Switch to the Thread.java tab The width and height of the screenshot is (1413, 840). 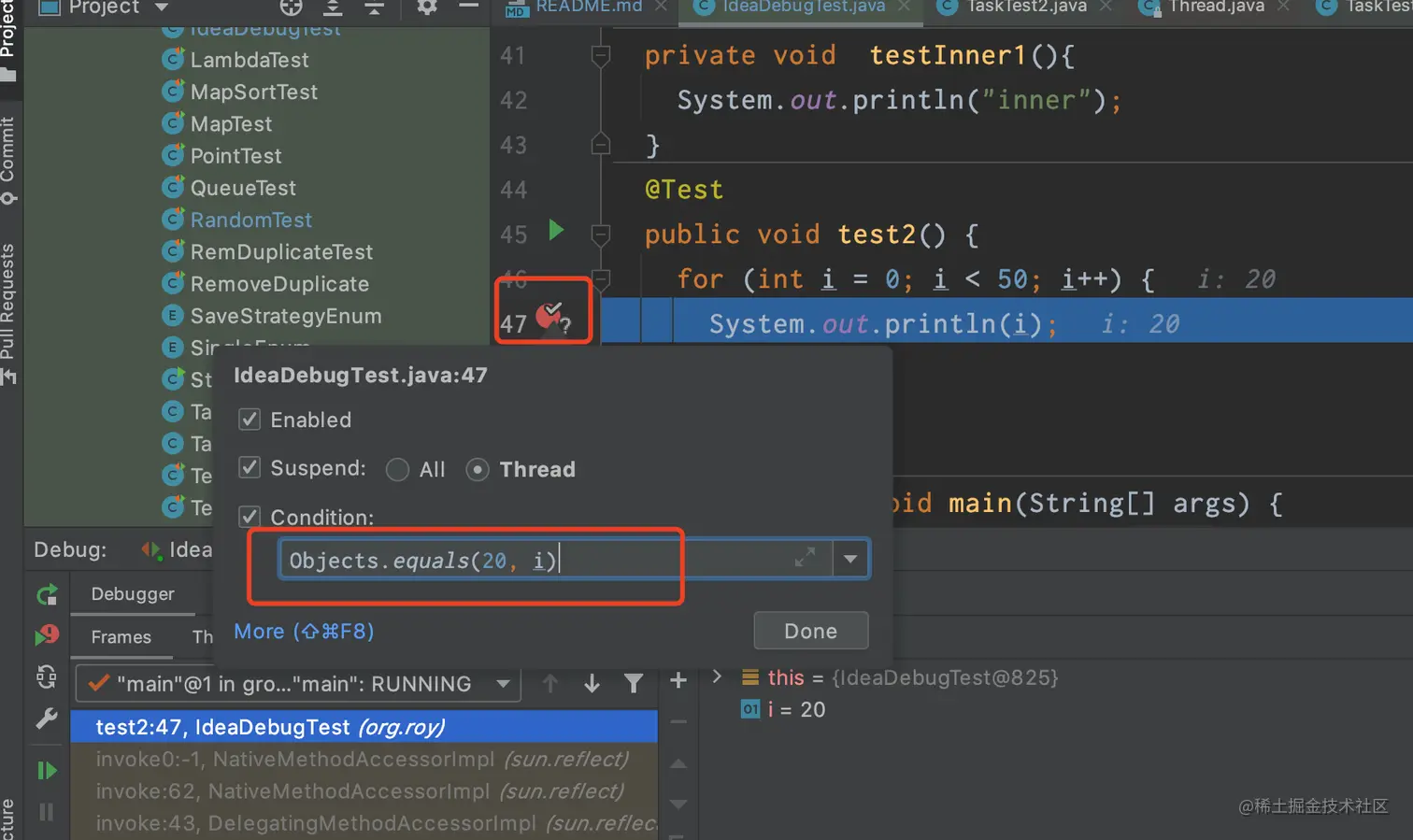[1216, 7]
